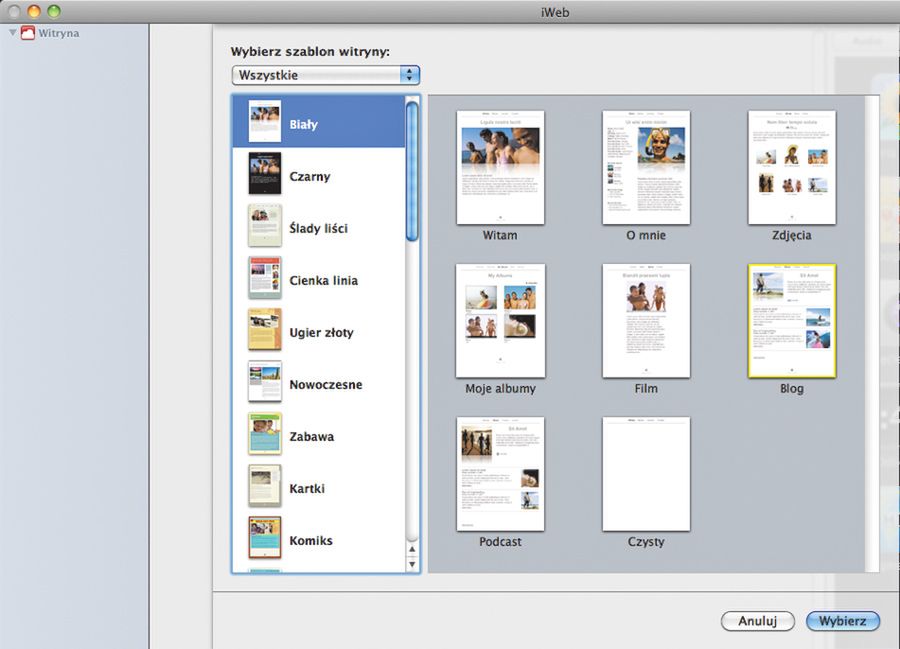
Task: Select the Biały template theme icon
Action: (265, 121)
